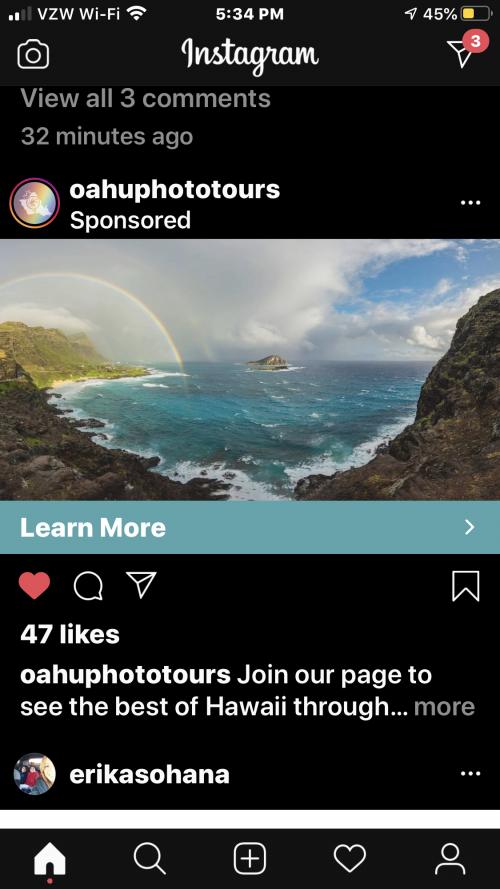Open the Activity heart tab

tap(350, 859)
